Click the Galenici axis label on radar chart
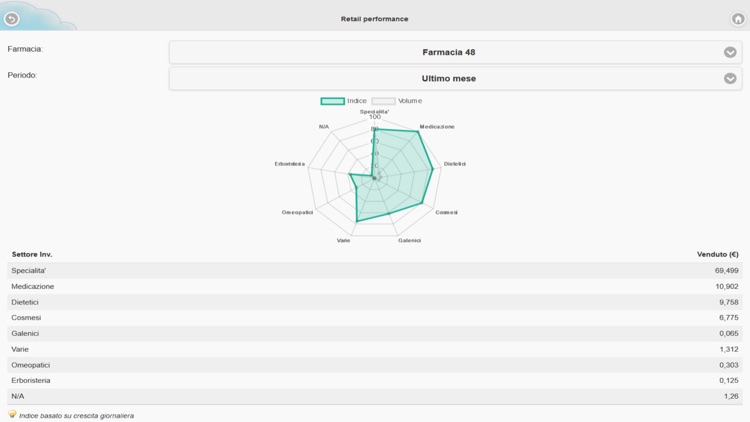This screenshot has height=422, width=750. [x=409, y=240]
